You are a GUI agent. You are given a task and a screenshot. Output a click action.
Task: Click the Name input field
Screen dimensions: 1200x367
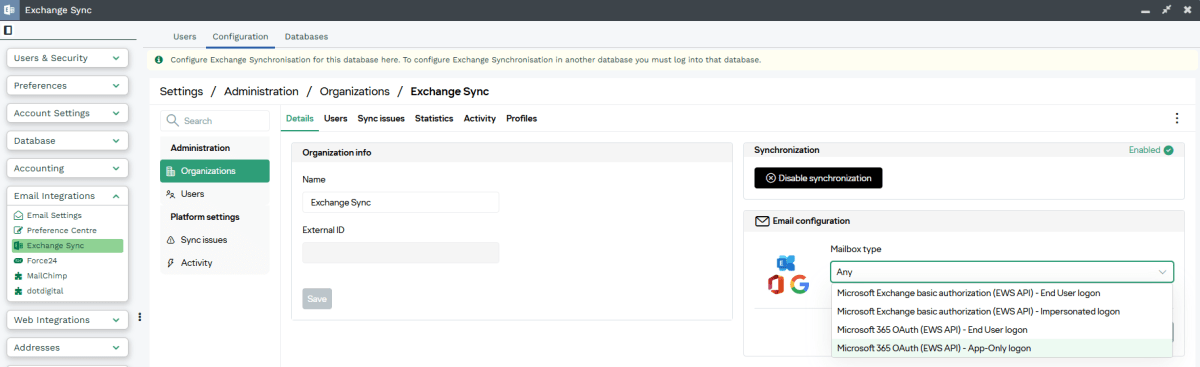[x=400, y=202]
